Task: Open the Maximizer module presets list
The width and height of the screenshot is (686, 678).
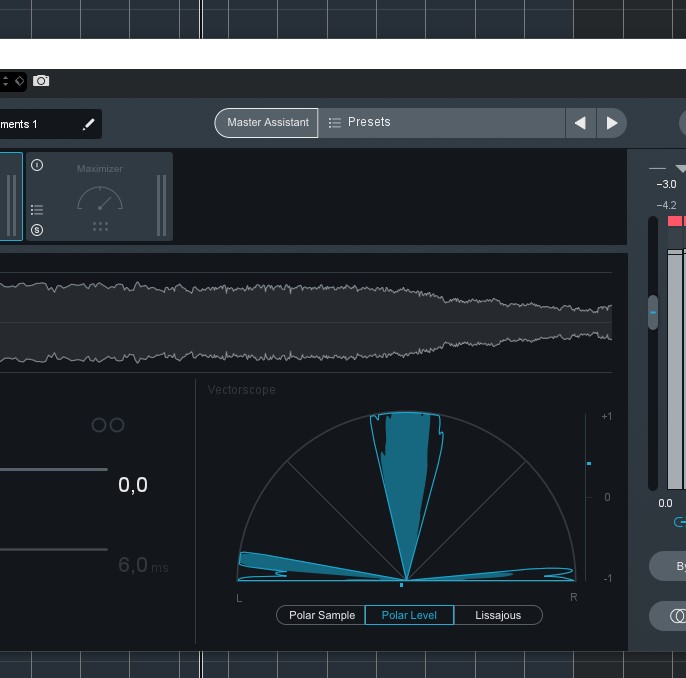Action: (37, 210)
